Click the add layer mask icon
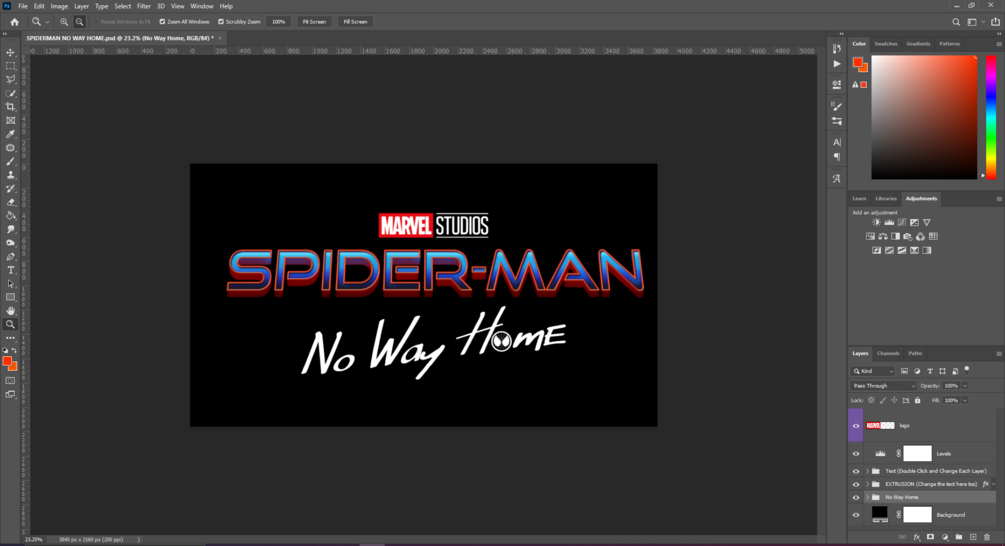The image size is (1005, 546). 931,537
